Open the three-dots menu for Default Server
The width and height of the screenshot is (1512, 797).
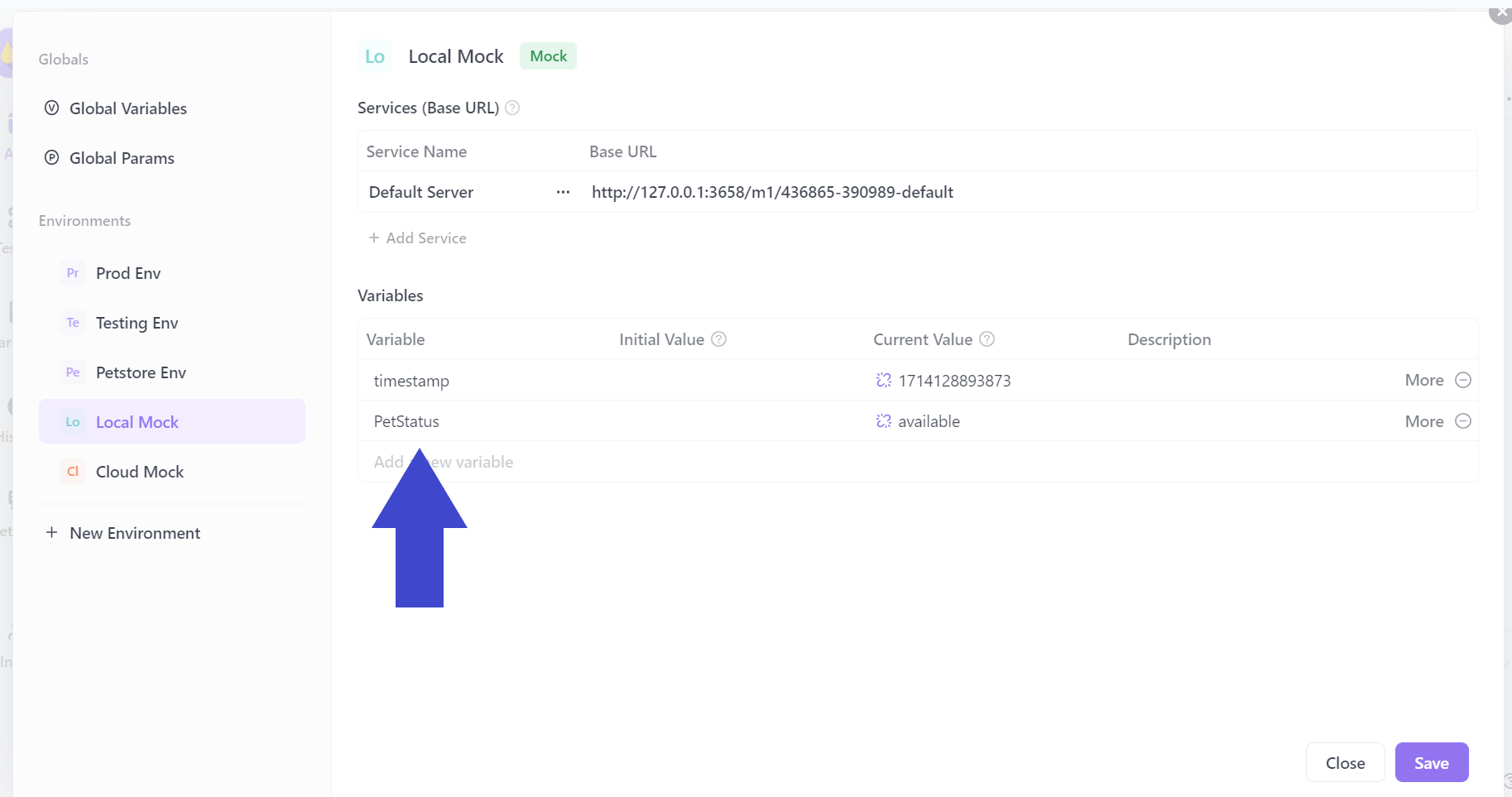(x=563, y=192)
